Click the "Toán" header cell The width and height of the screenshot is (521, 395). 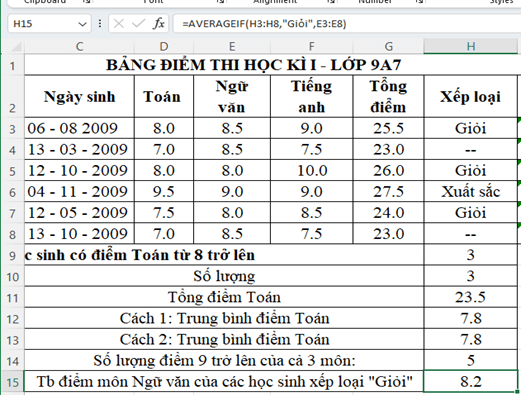pos(164,96)
